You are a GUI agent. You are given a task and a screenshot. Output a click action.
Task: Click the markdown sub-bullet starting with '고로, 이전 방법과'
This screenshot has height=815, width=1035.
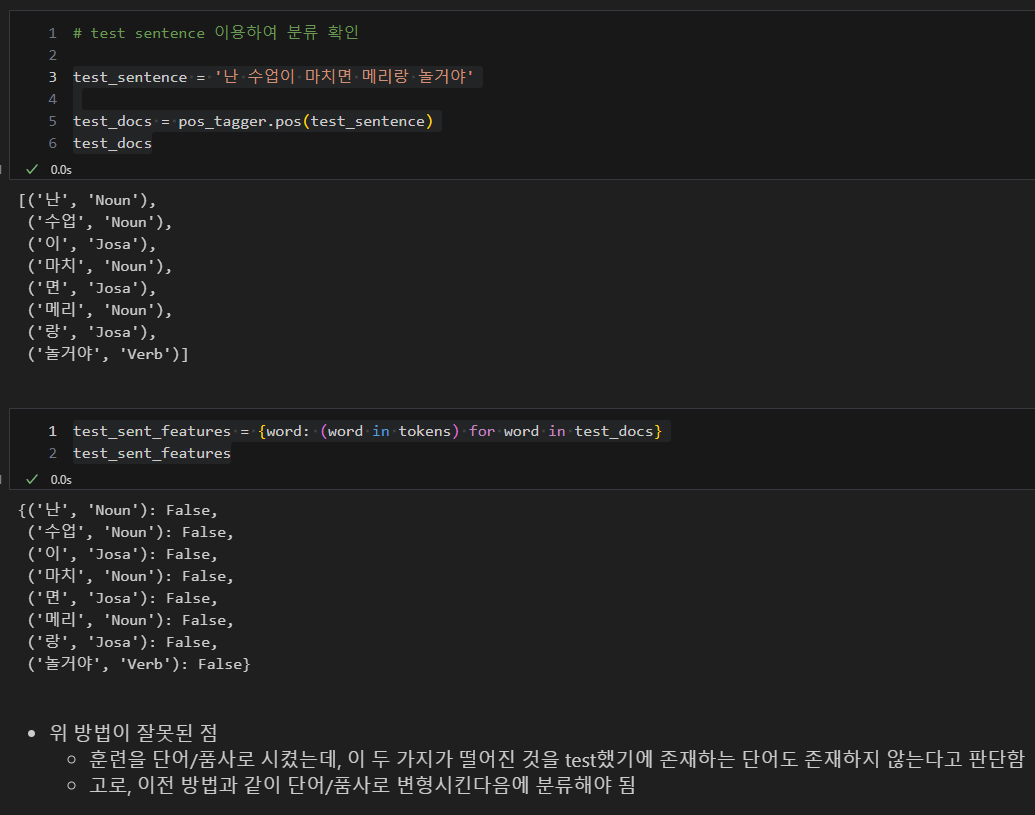[x=362, y=785]
